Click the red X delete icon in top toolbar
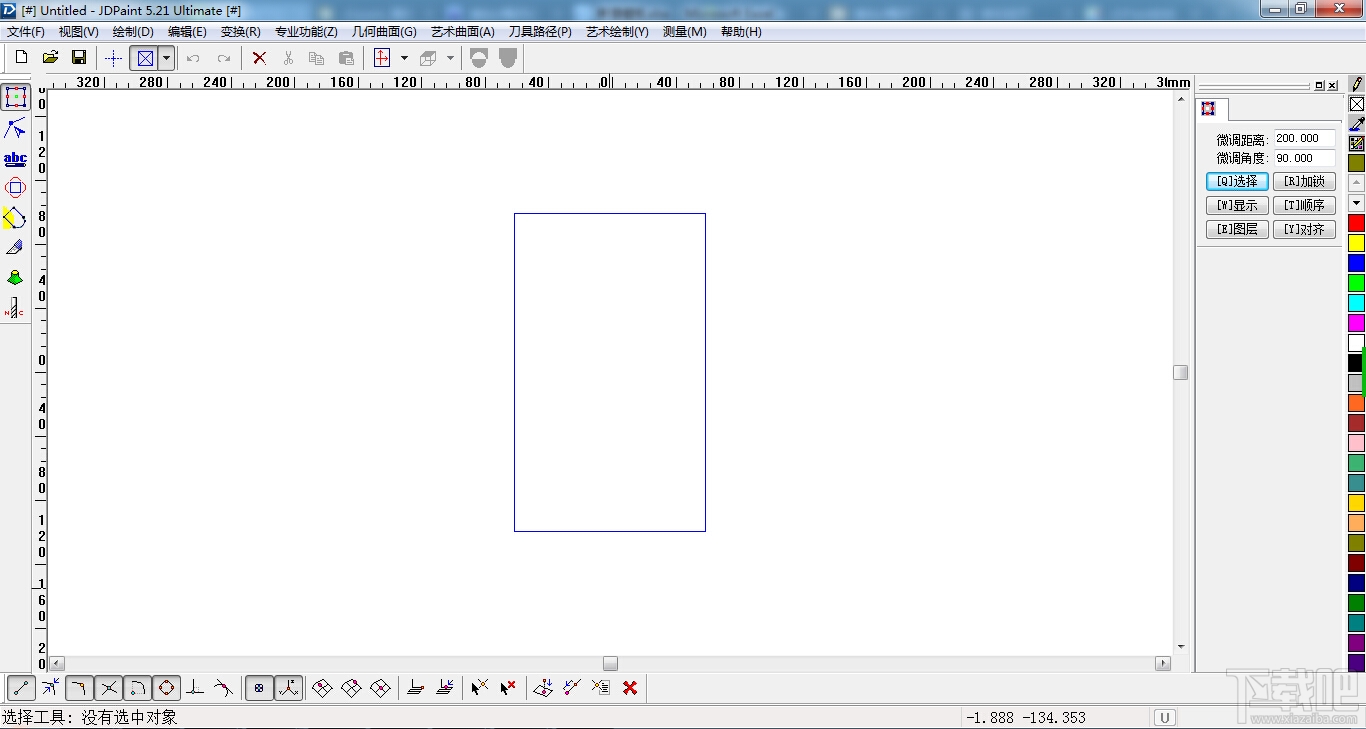 259,58
